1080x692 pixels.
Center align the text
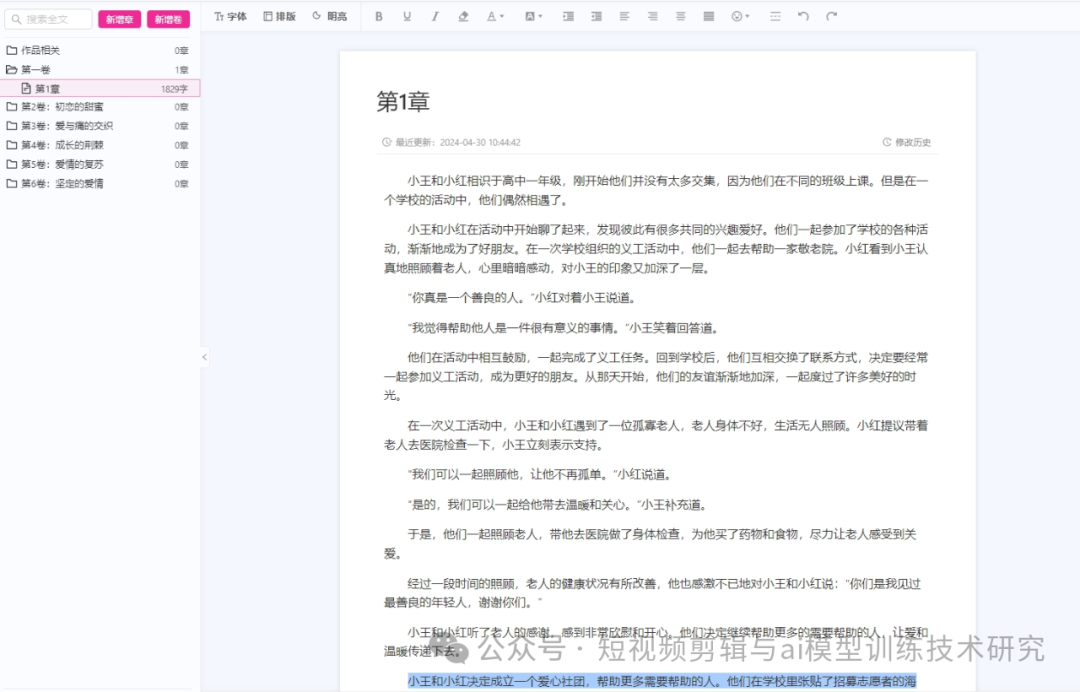coord(681,17)
